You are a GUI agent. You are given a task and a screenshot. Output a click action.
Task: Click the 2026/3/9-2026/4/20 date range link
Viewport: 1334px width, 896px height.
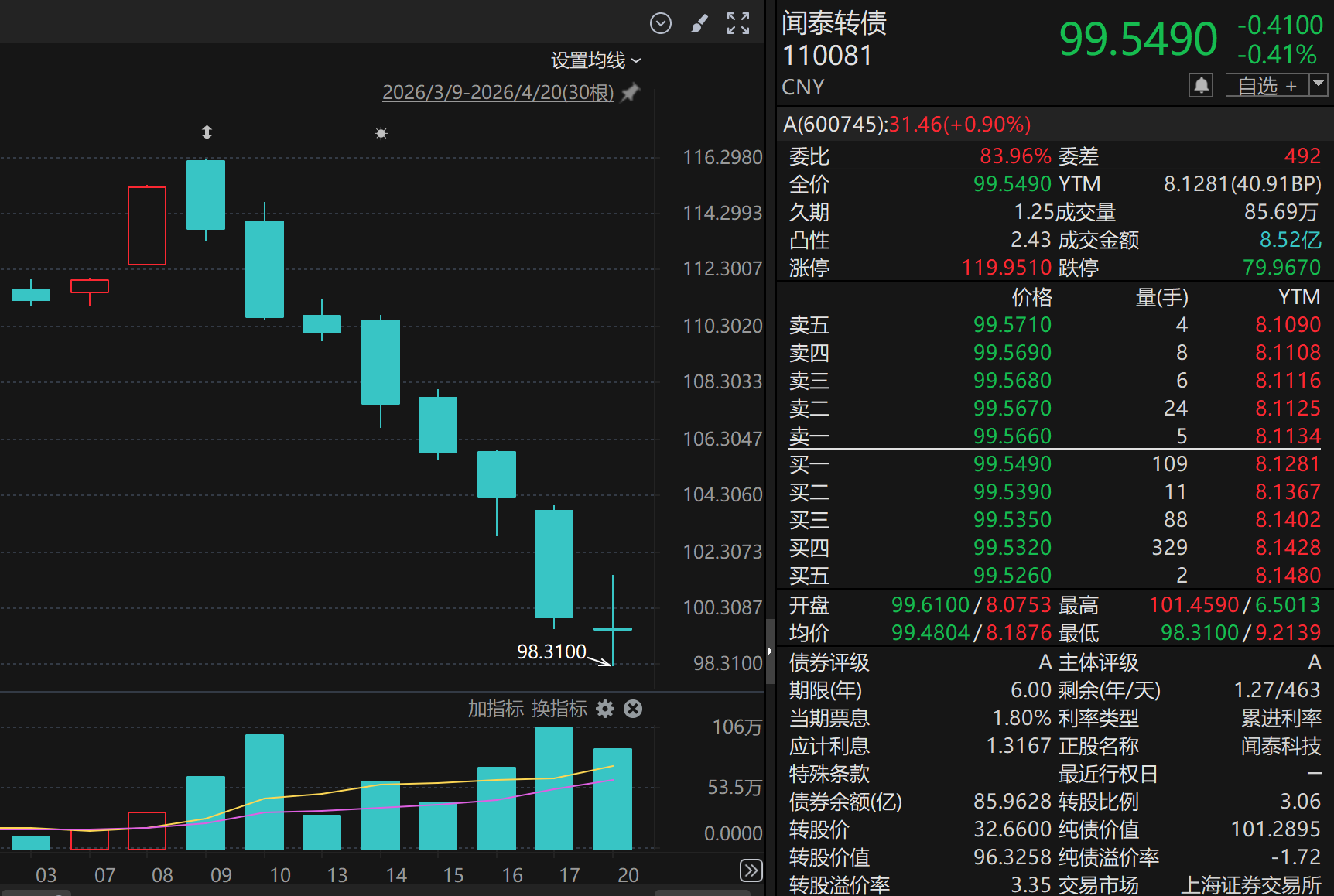[x=498, y=92]
